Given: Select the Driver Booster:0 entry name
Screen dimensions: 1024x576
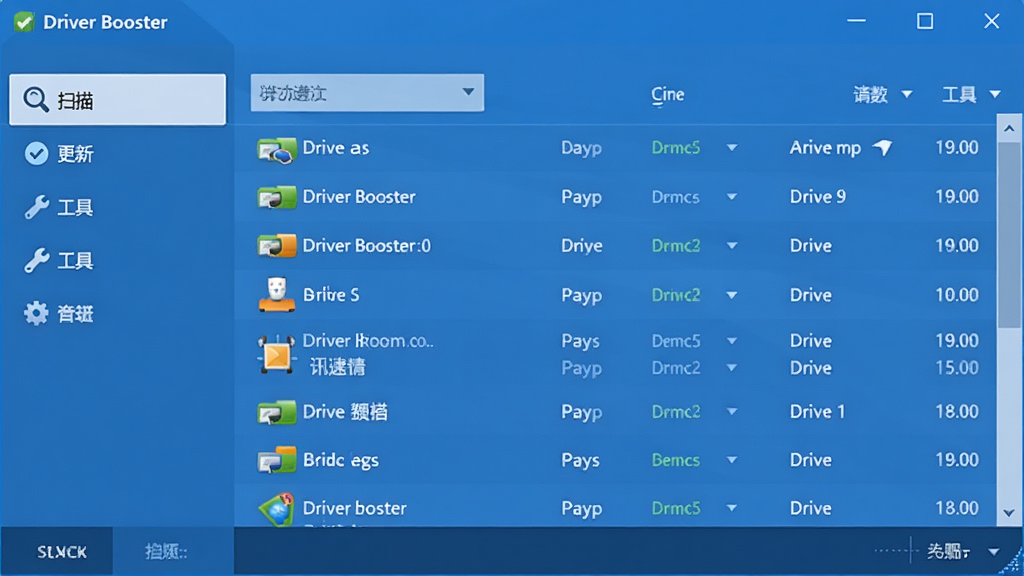Looking at the screenshot, I should 366,246.
